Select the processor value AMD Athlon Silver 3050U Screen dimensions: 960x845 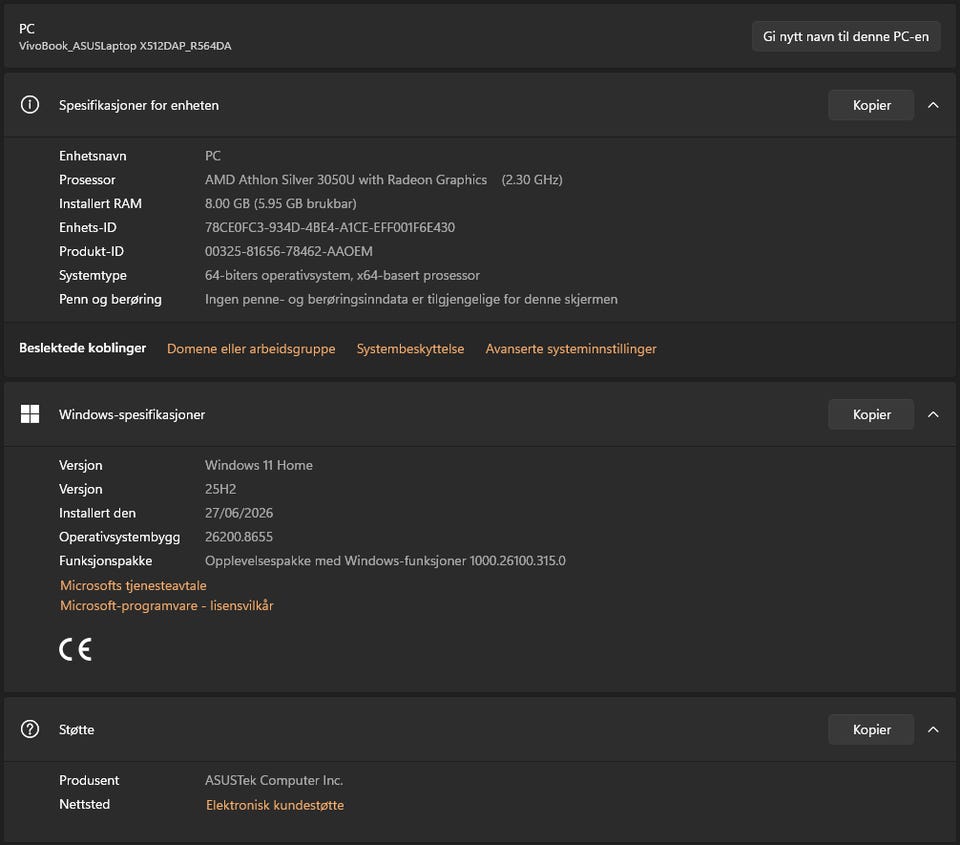pyautogui.click(x=346, y=180)
